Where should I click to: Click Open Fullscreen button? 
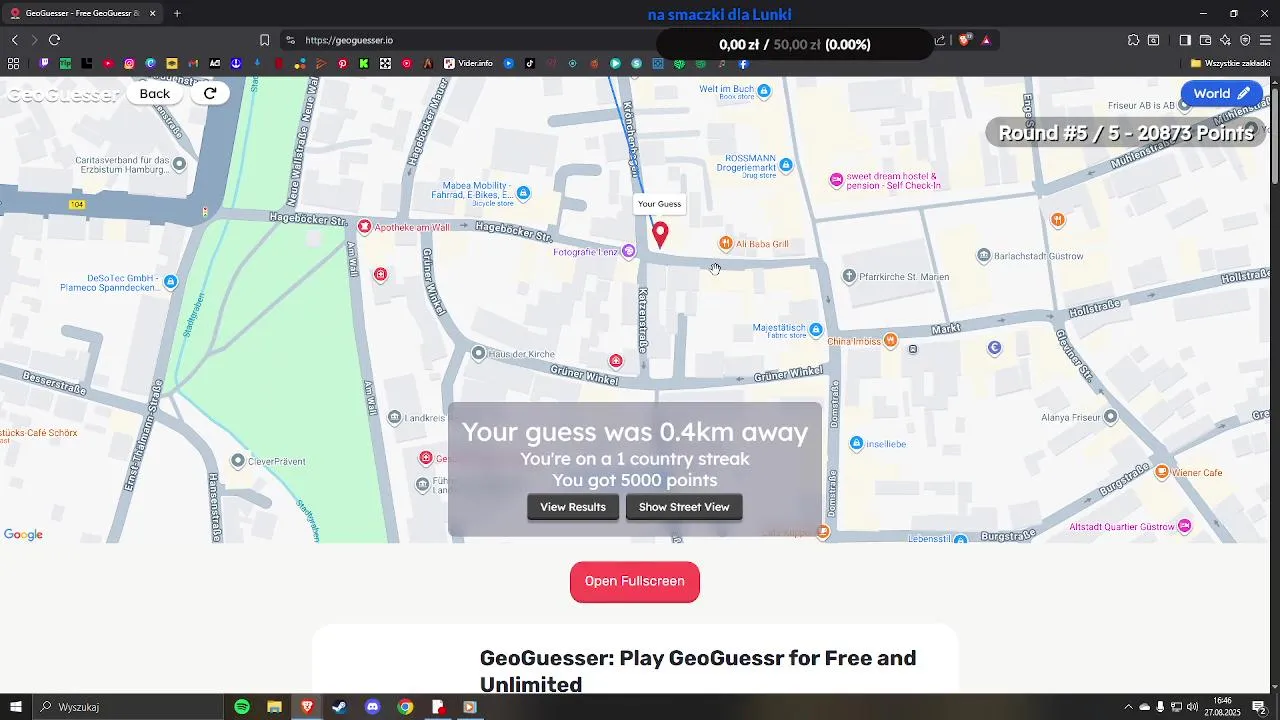(635, 581)
